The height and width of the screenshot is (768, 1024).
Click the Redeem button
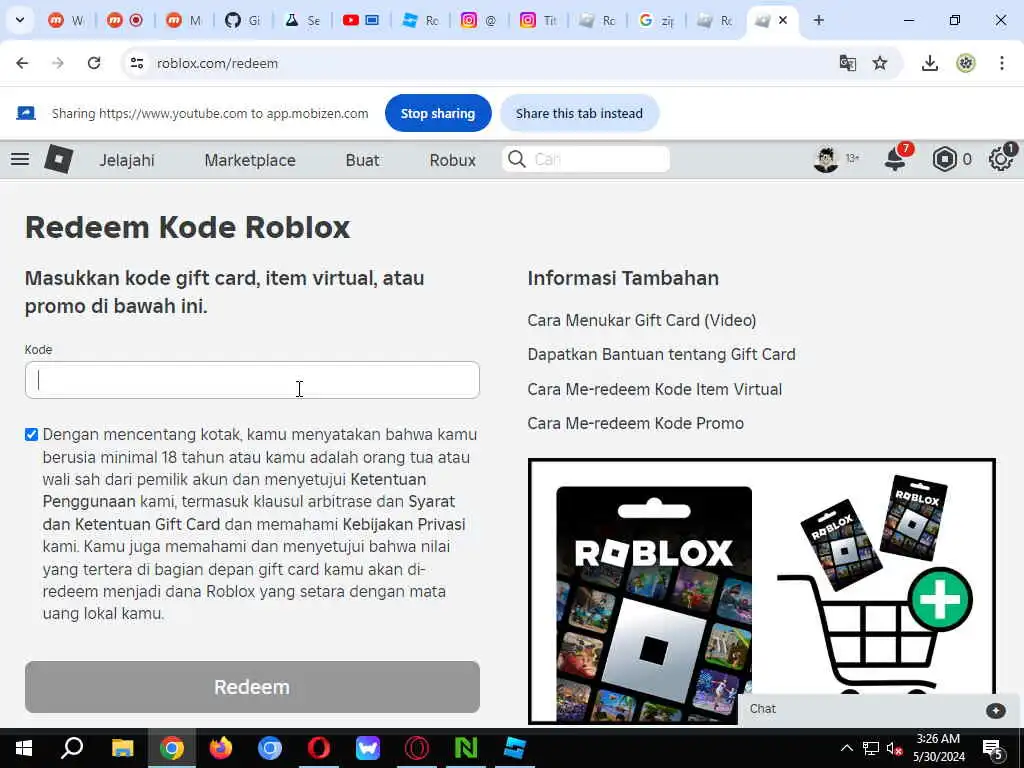click(252, 687)
